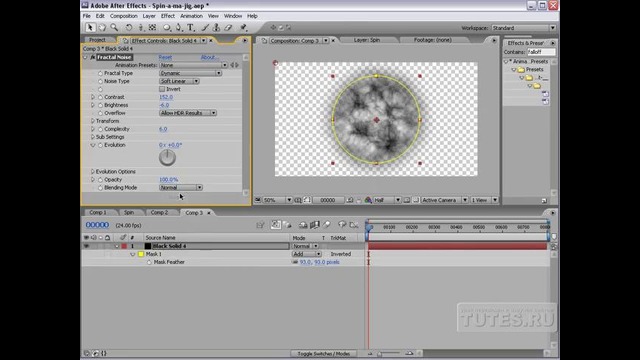Image resolution: width=640 pixels, height=360 pixels.
Task: Open About for Fractal Noise
Action: coord(210,58)
